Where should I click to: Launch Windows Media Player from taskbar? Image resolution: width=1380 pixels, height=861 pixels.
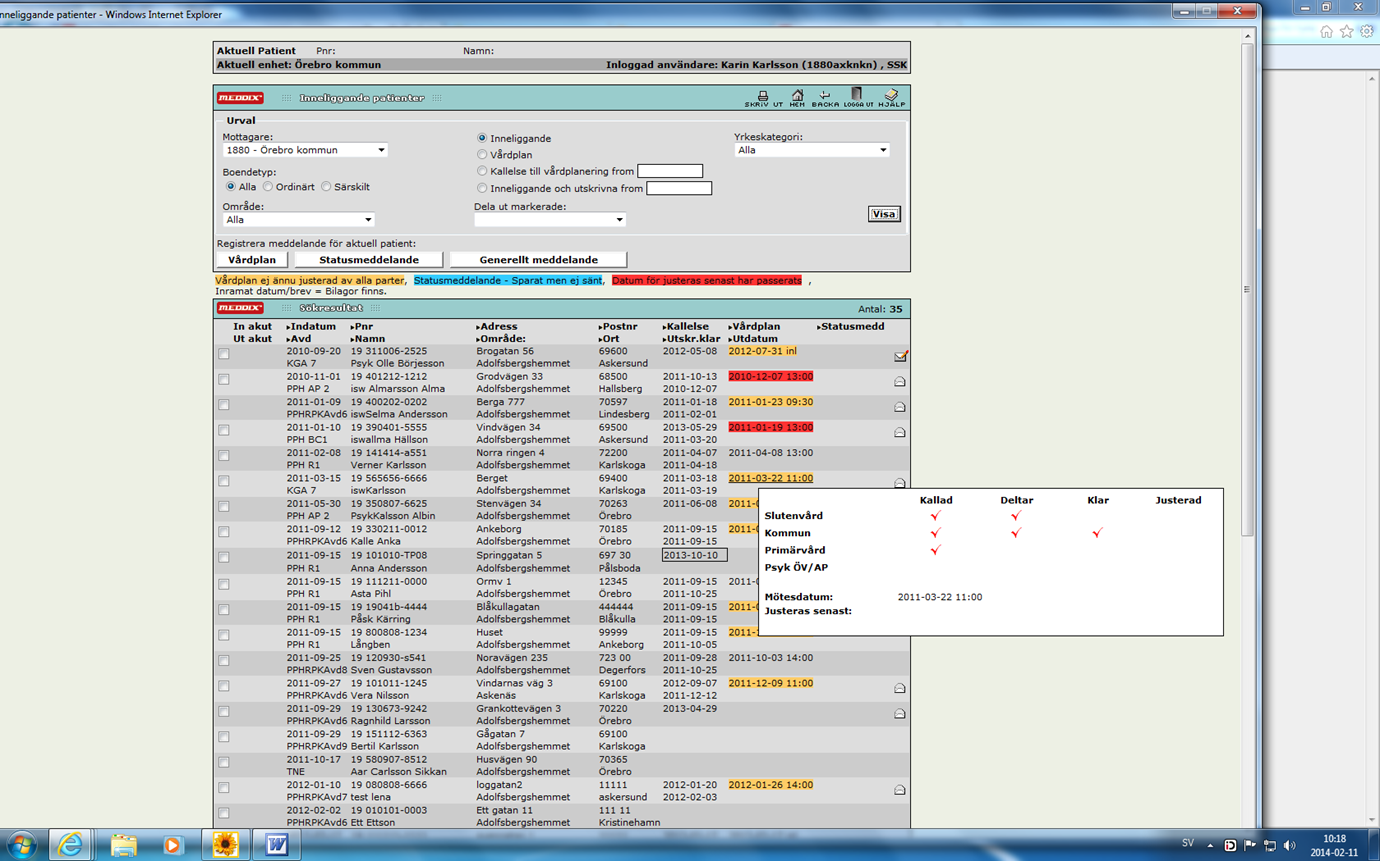pyautogui.click(x=172, y=845)
